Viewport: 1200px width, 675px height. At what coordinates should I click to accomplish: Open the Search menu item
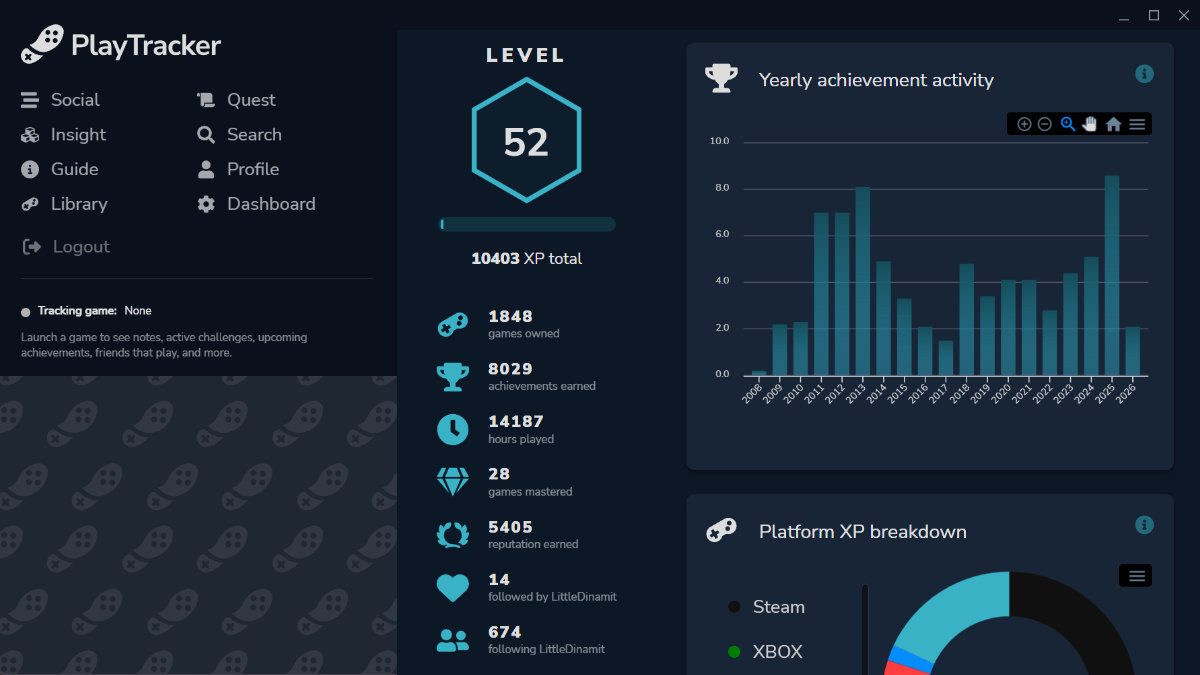[x=254, y=134]
